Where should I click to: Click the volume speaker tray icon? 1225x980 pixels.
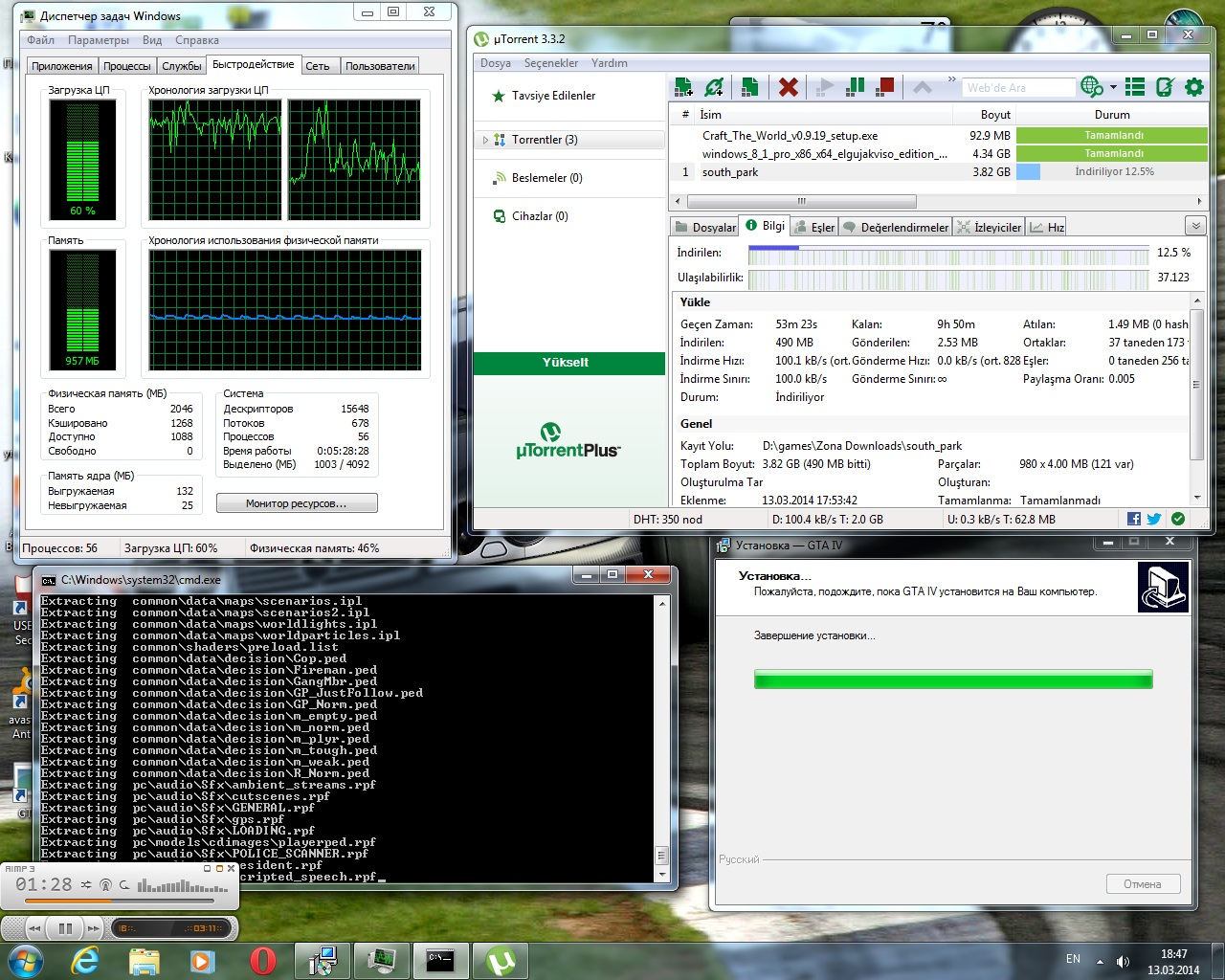pos(1123,961)
